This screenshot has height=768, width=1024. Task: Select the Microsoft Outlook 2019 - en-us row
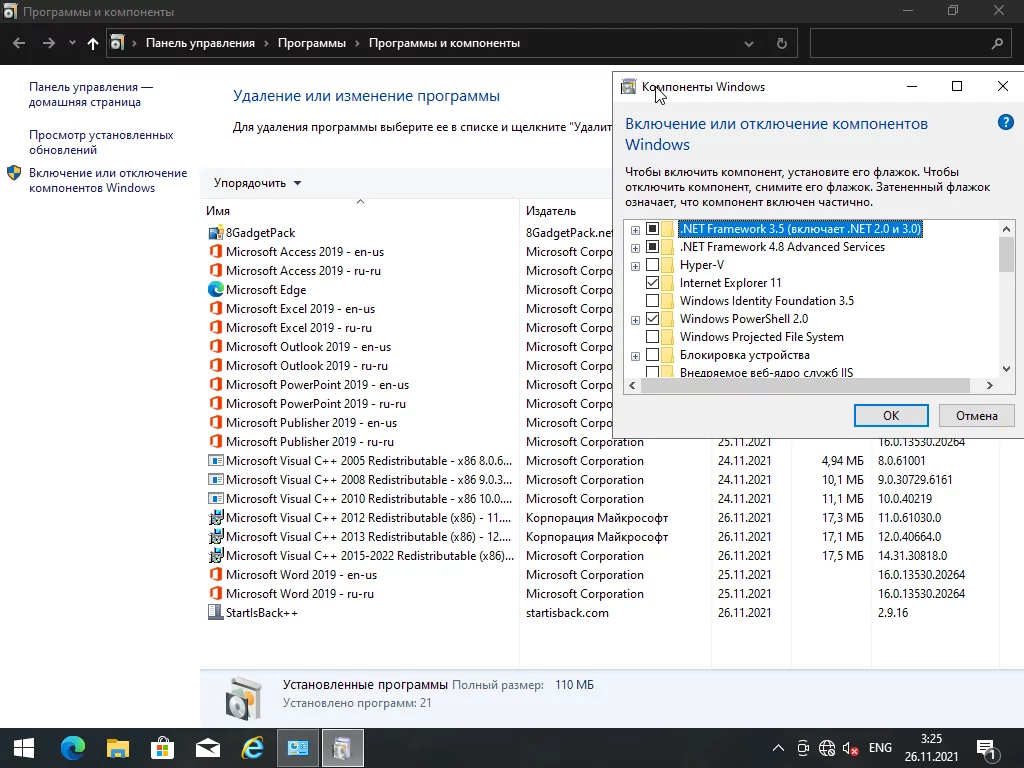[409, 347]
